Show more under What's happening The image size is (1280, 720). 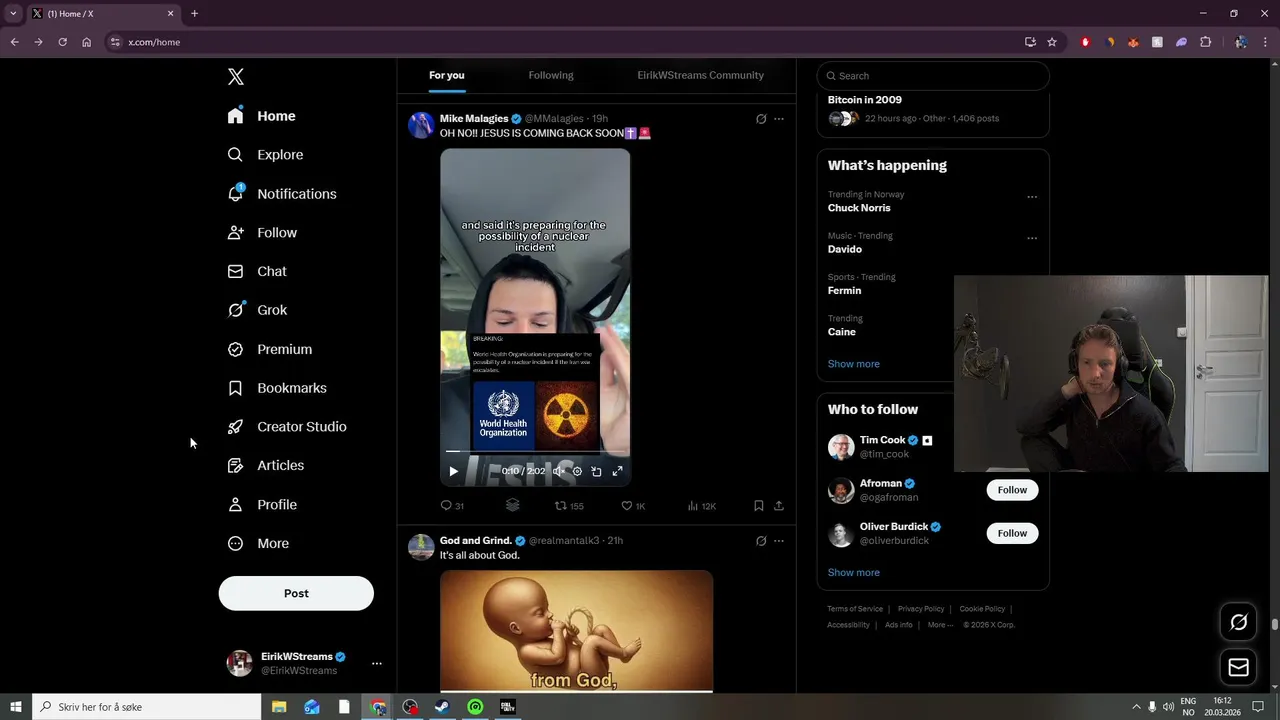[x=854, y=364]
